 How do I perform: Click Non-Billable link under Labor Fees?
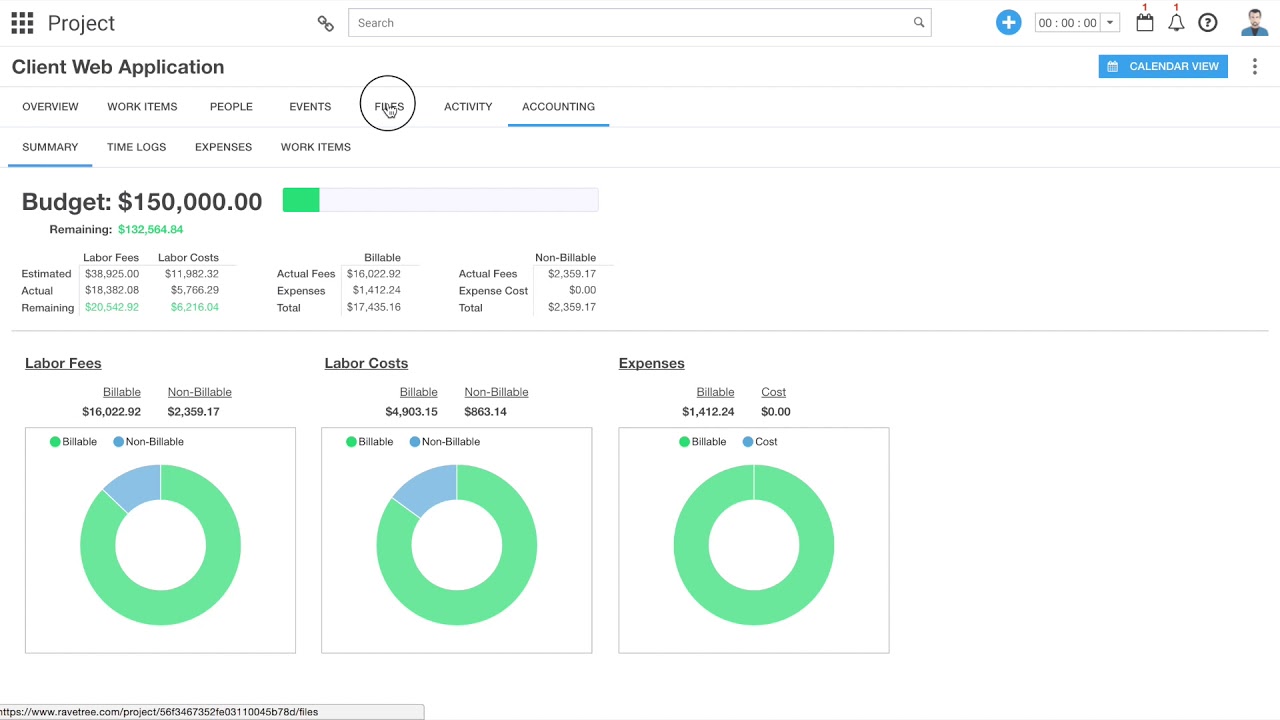(x=199, y=392)
